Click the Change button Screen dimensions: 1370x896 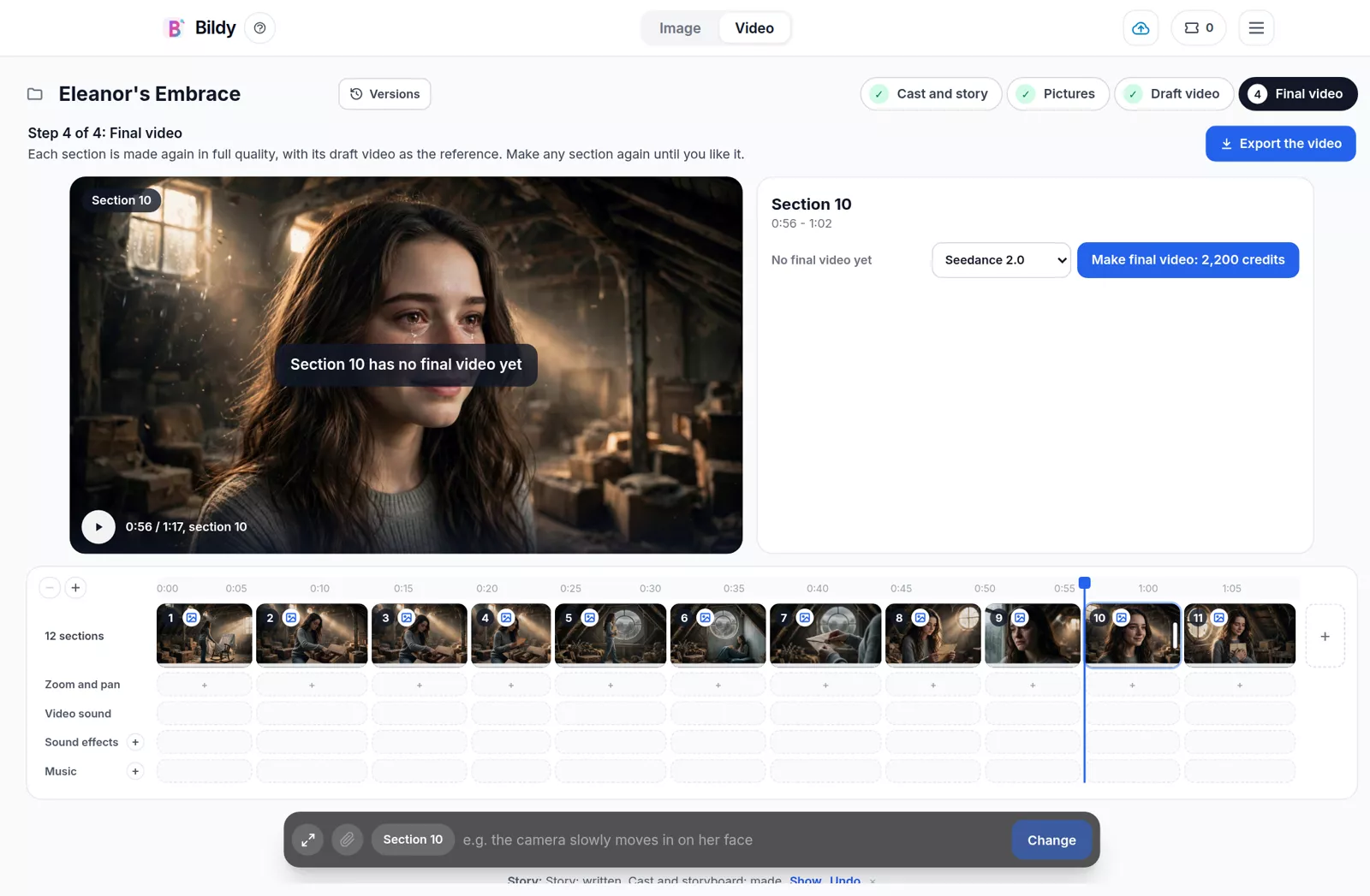tap(1051, 840)
